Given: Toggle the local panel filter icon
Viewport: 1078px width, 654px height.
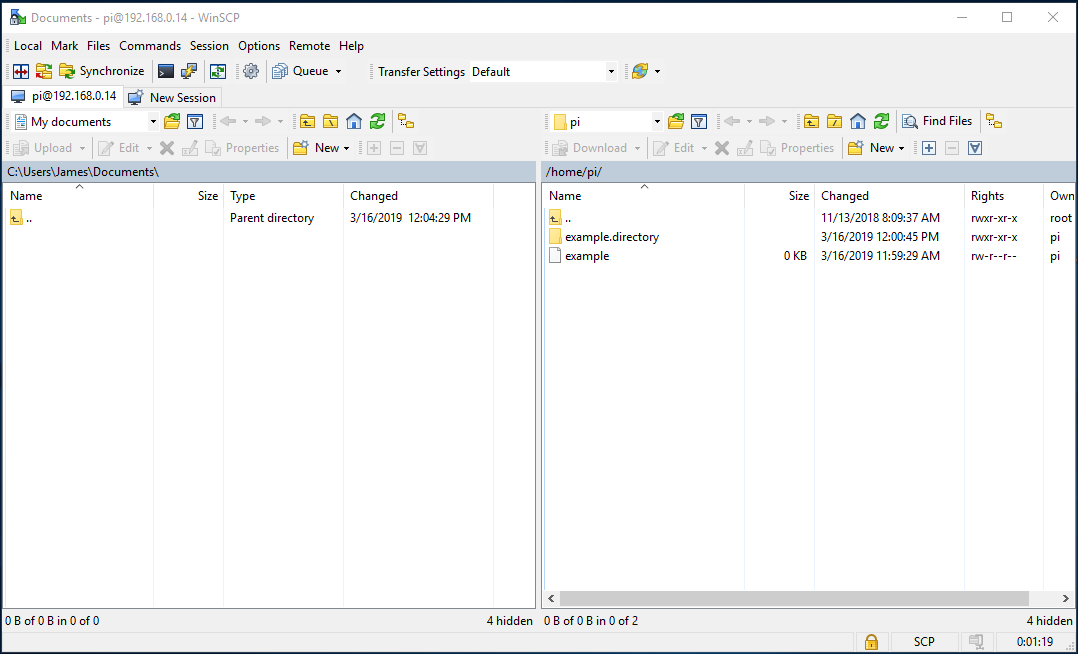Looking at the screenshot, I should click(195, 122).
